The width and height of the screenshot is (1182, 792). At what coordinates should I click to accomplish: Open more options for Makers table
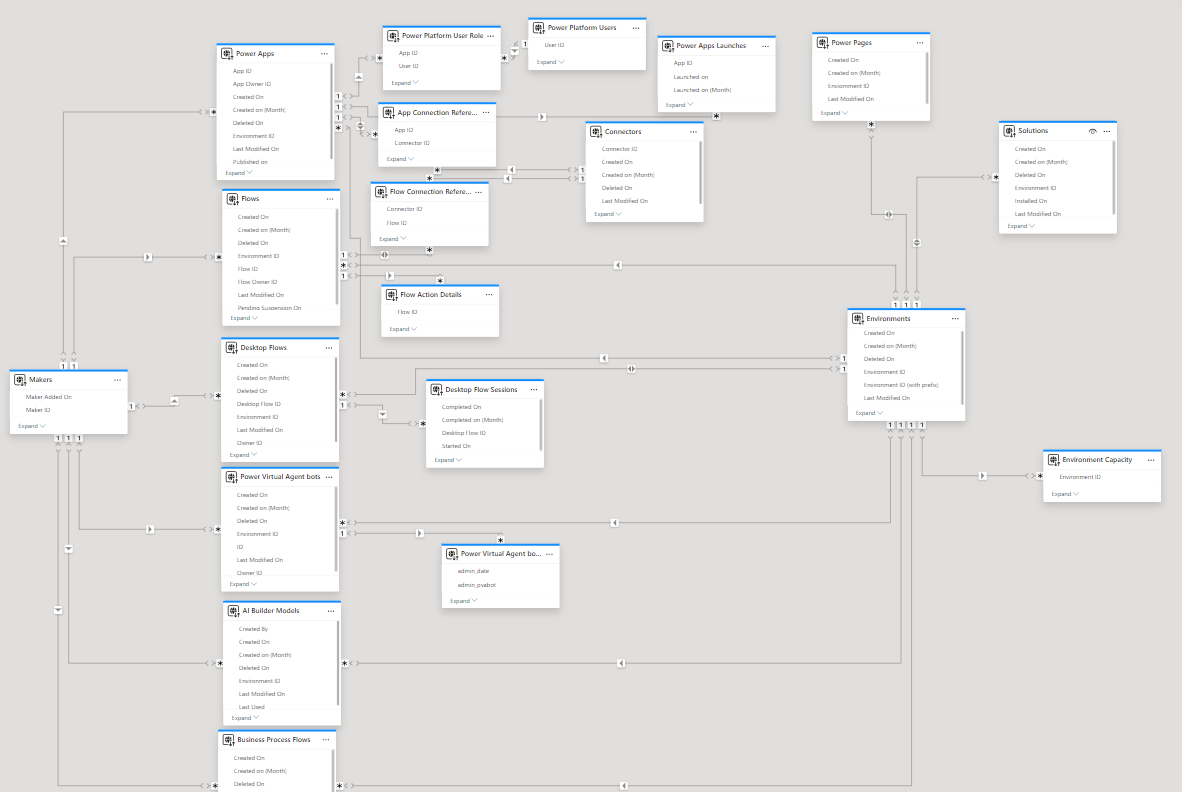coord(117,380)
